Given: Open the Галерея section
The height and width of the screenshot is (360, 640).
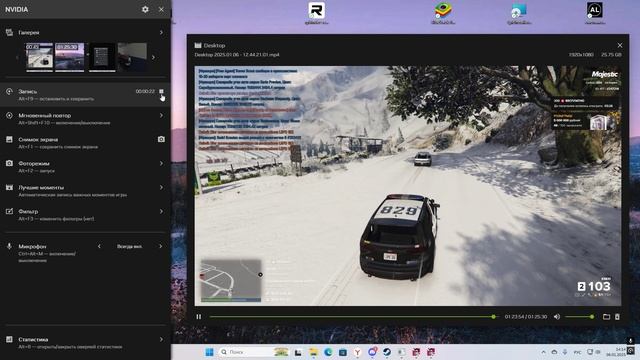Looking at the screenshot, I should coord(85,32).
